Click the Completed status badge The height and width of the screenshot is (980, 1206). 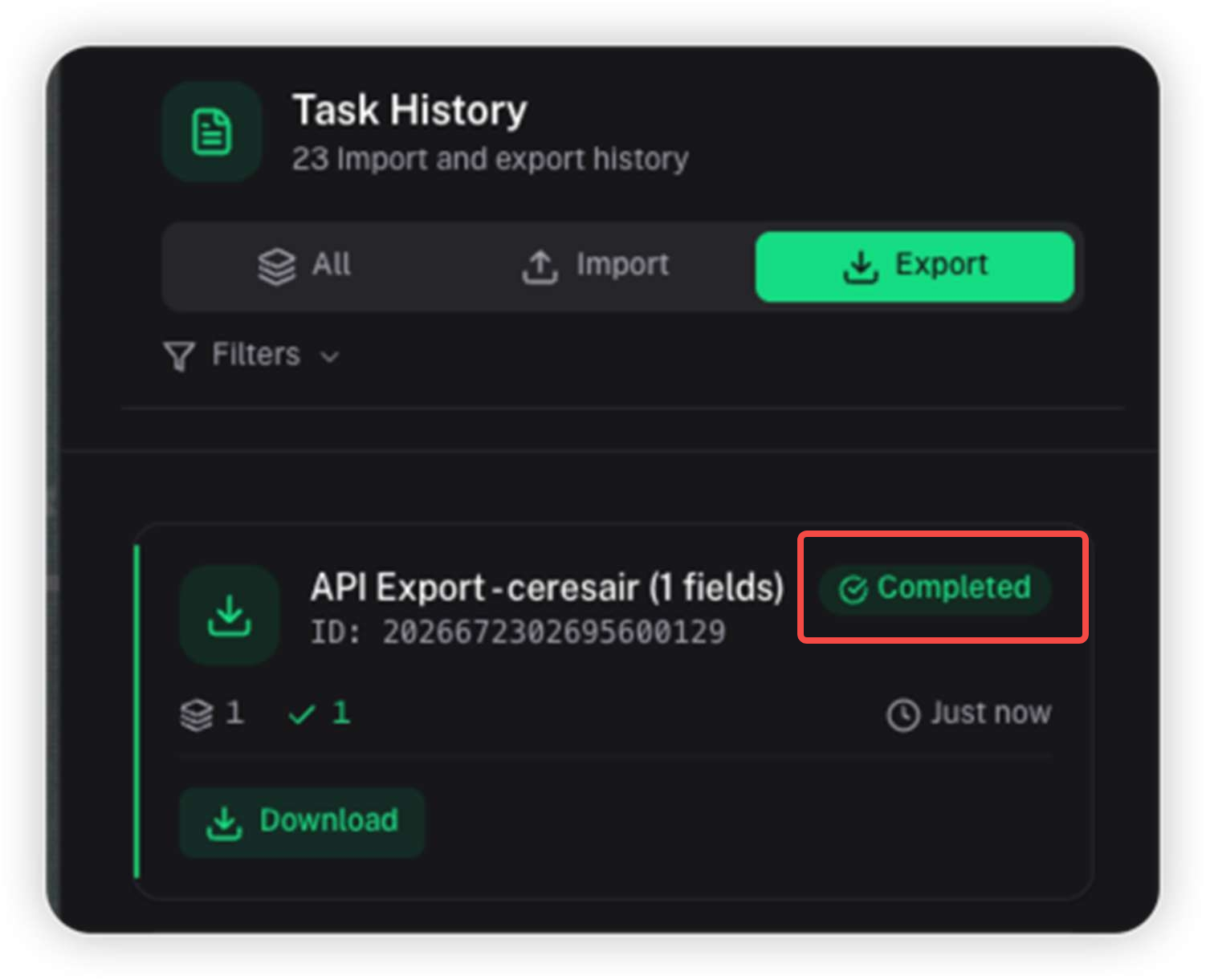coord(935,589)
